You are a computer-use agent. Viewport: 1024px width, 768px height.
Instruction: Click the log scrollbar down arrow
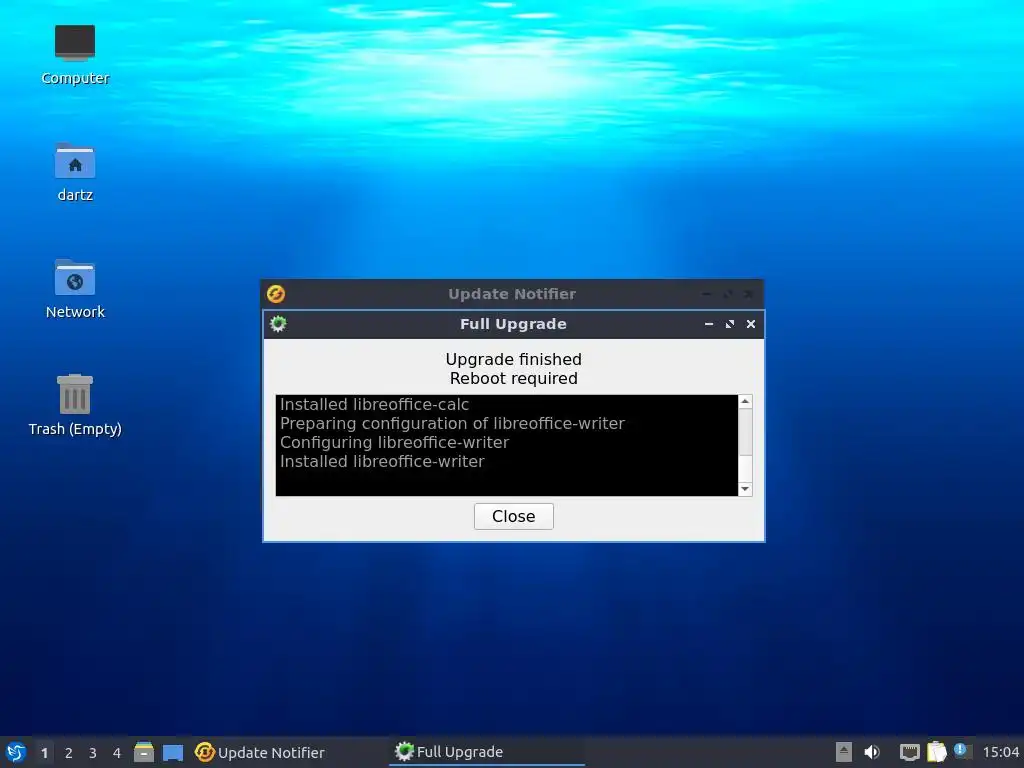[x=744, y=488]
